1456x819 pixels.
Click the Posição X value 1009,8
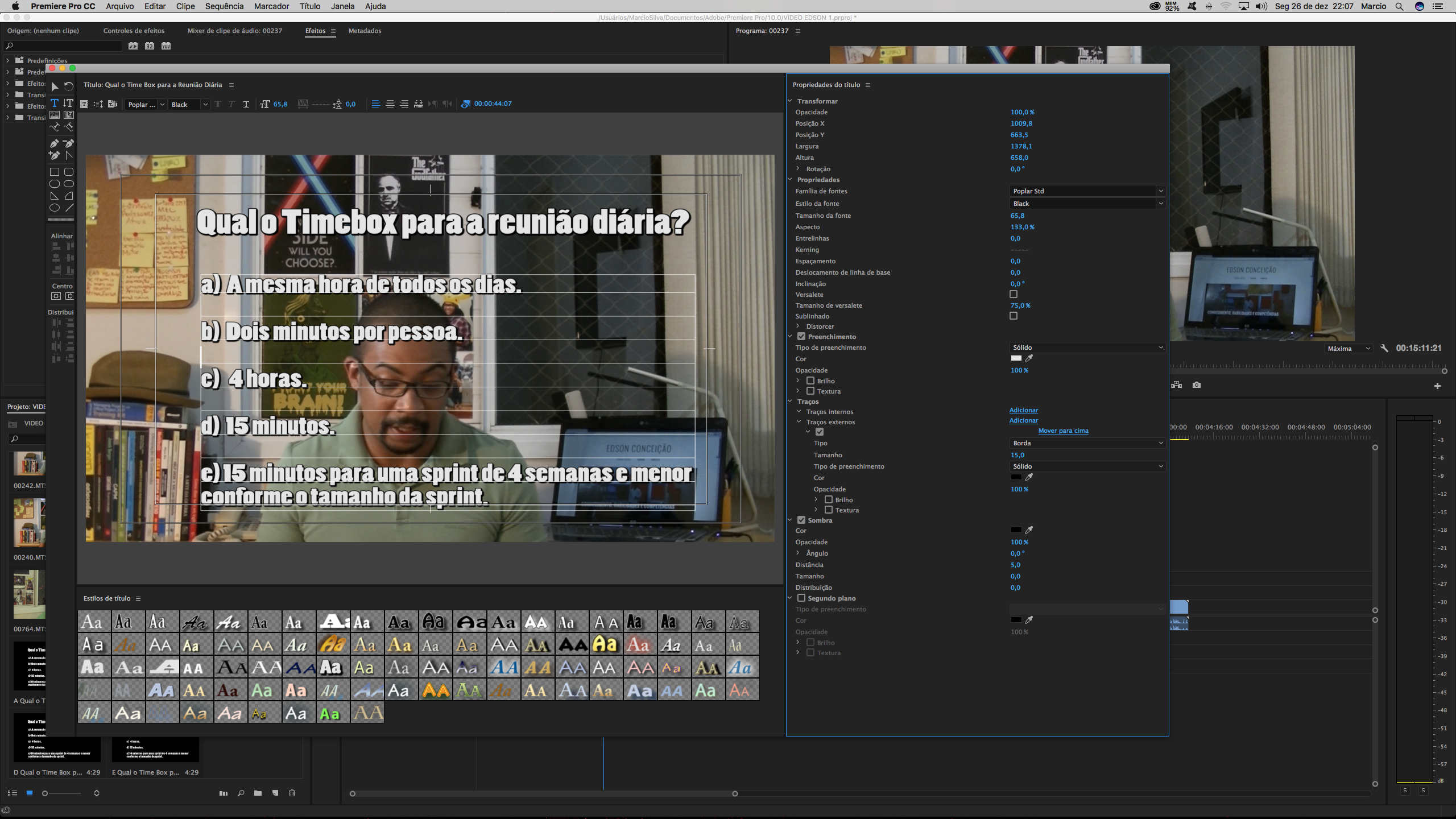coord(1021,123)
